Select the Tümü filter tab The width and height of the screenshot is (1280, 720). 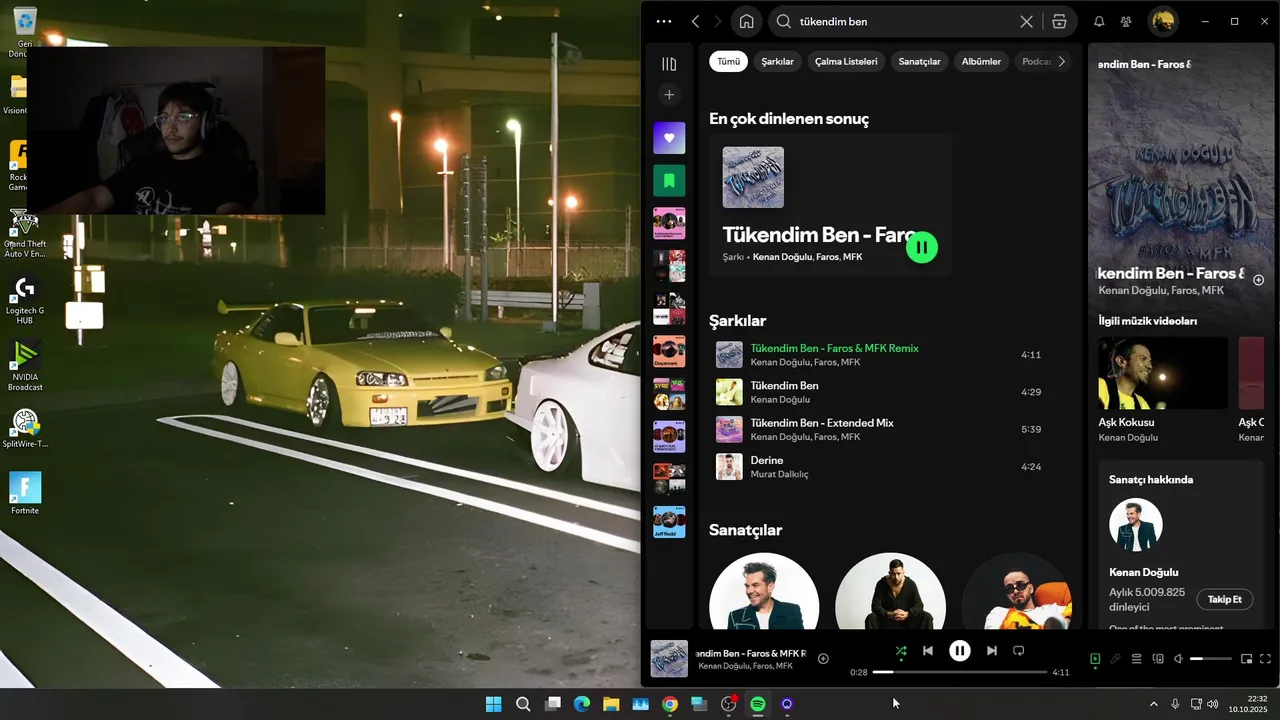coord(729,61)
